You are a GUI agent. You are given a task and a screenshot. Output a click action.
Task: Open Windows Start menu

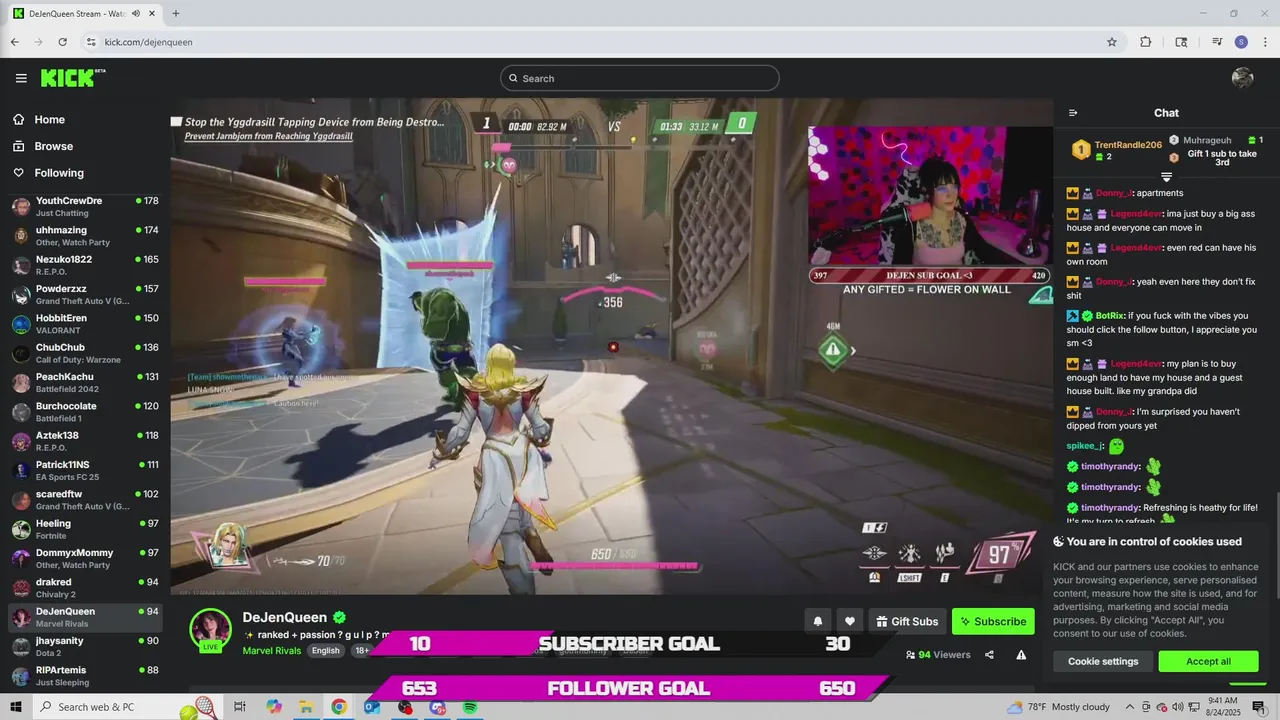click(15, 707)
